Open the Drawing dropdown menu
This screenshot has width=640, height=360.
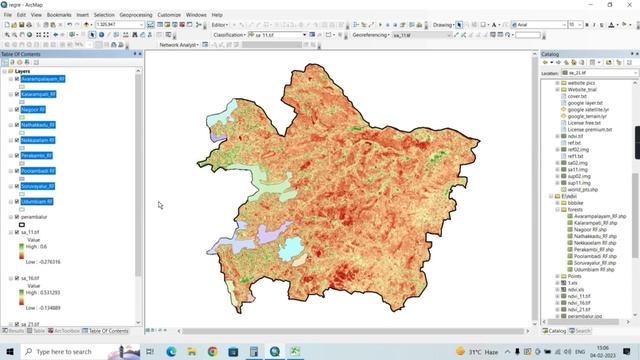click(444, 25)
